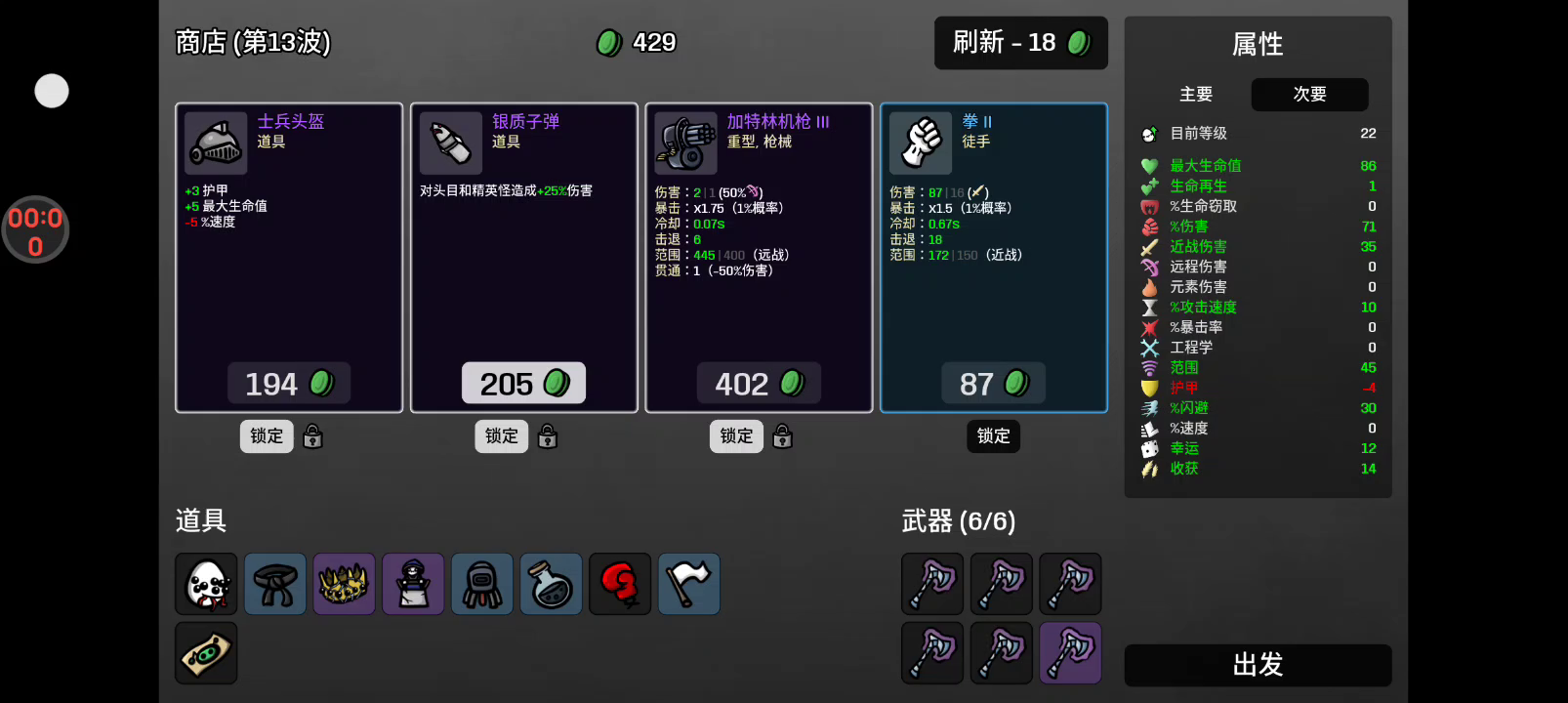
Task: Toggle 锁定 lock for 银质子弹
Action: point(502,436)
